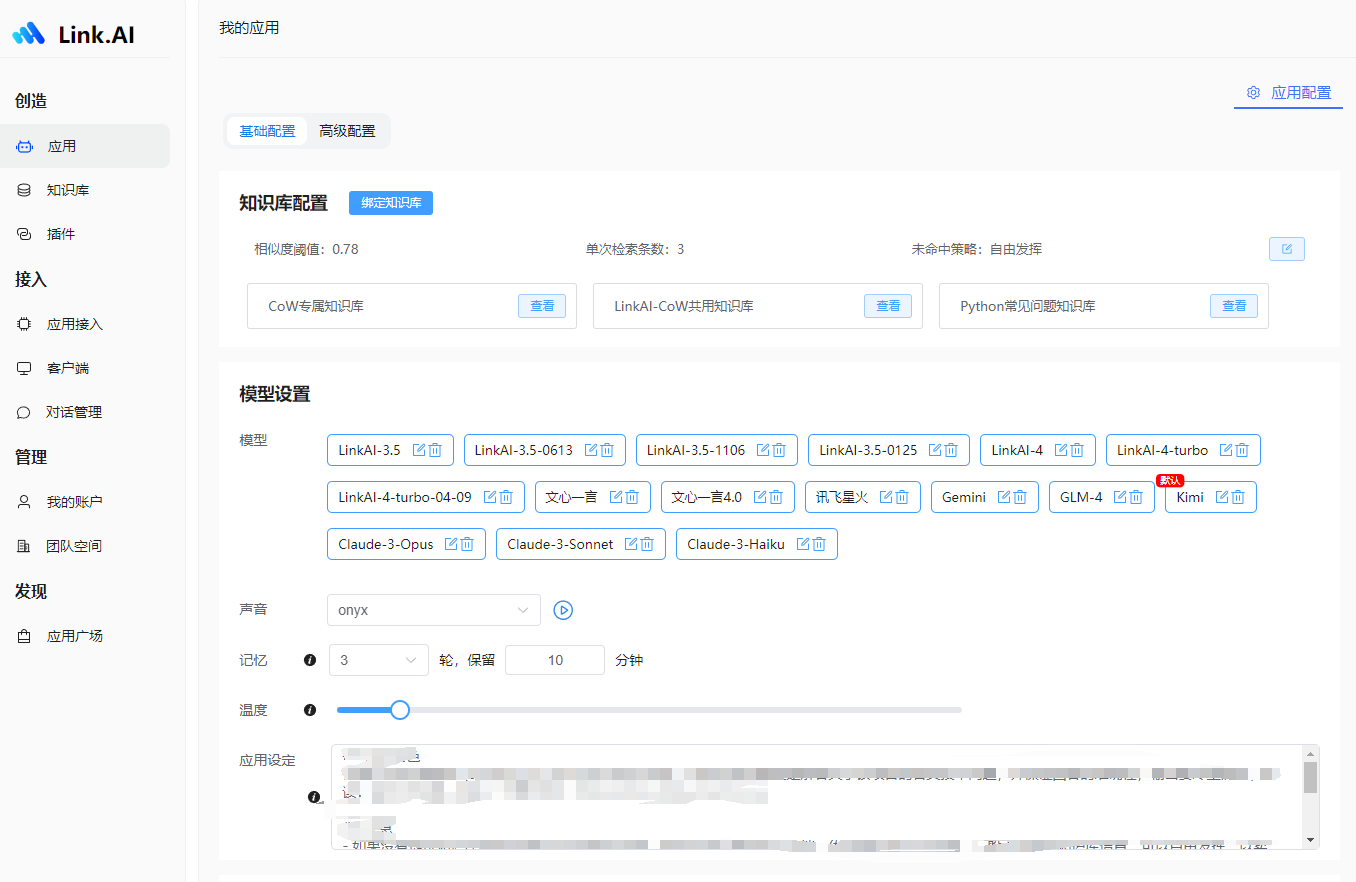View the Python常见问题知识库 knowledge base
This screenshot has width=1356, height=882.
tap(1234, 306)
